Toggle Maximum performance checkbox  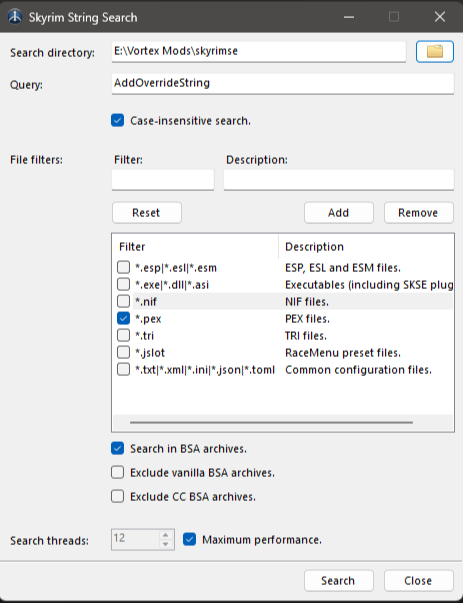(x=190, y=540)
